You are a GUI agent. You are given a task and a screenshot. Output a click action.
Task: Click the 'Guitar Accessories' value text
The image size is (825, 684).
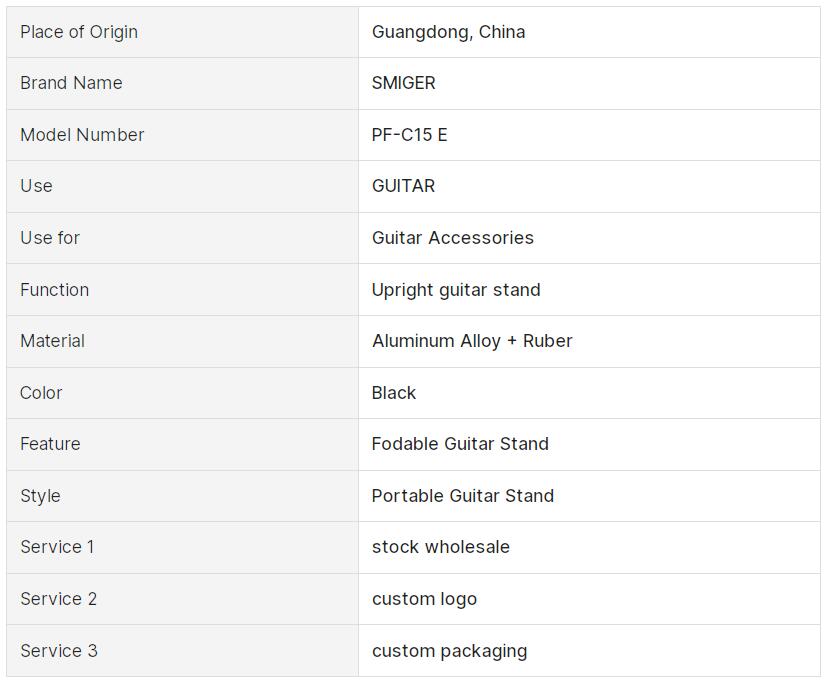(x=452, y=238)
